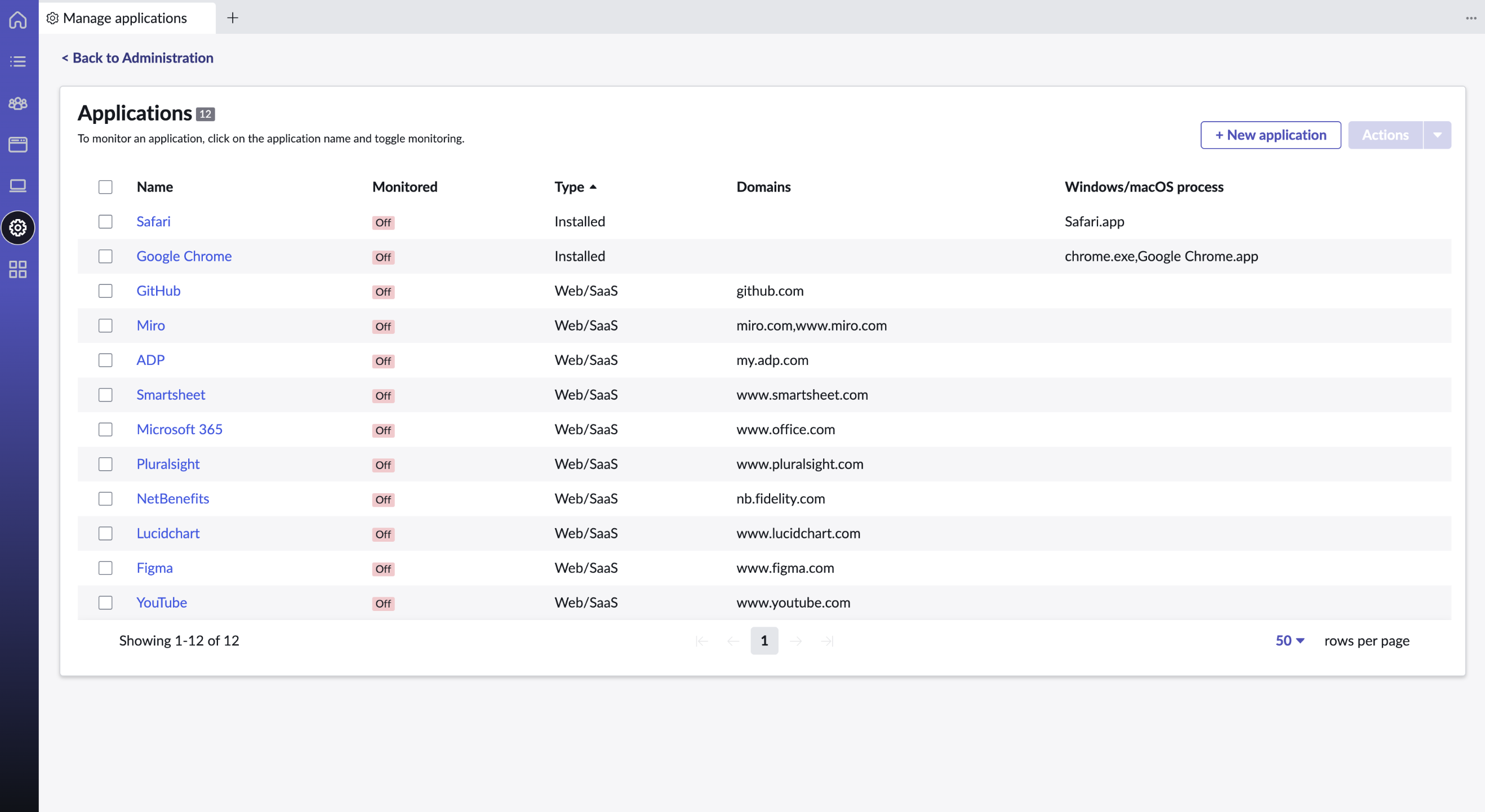The height and width of the screenshot is (812, 1485).
Task: Open the Lucidchart application link
Action: (x=168, y=534)
